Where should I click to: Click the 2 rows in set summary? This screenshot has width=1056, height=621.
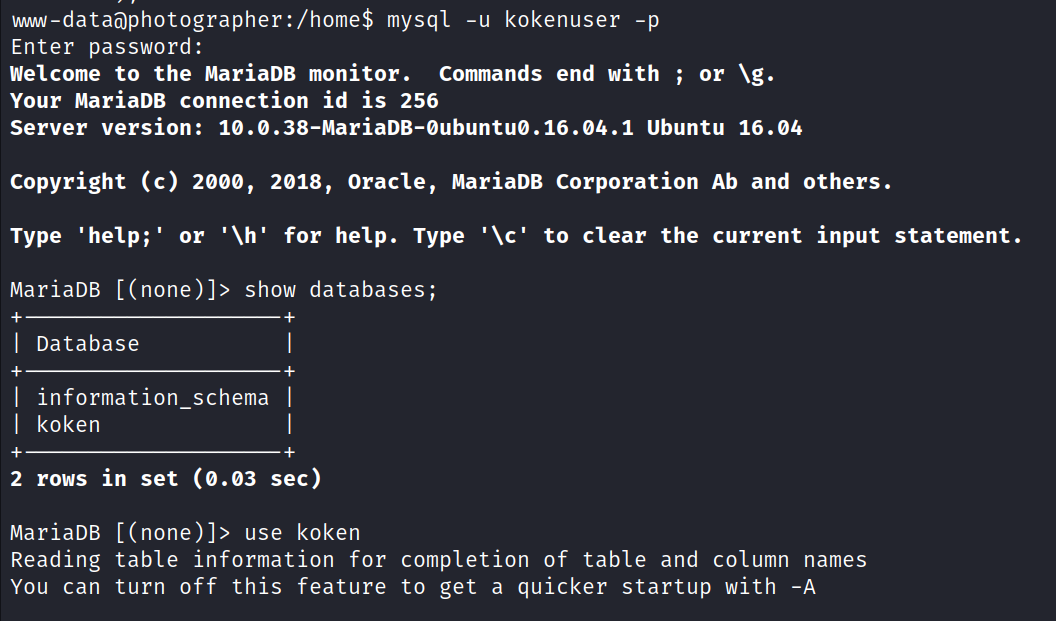click(166, 479)
